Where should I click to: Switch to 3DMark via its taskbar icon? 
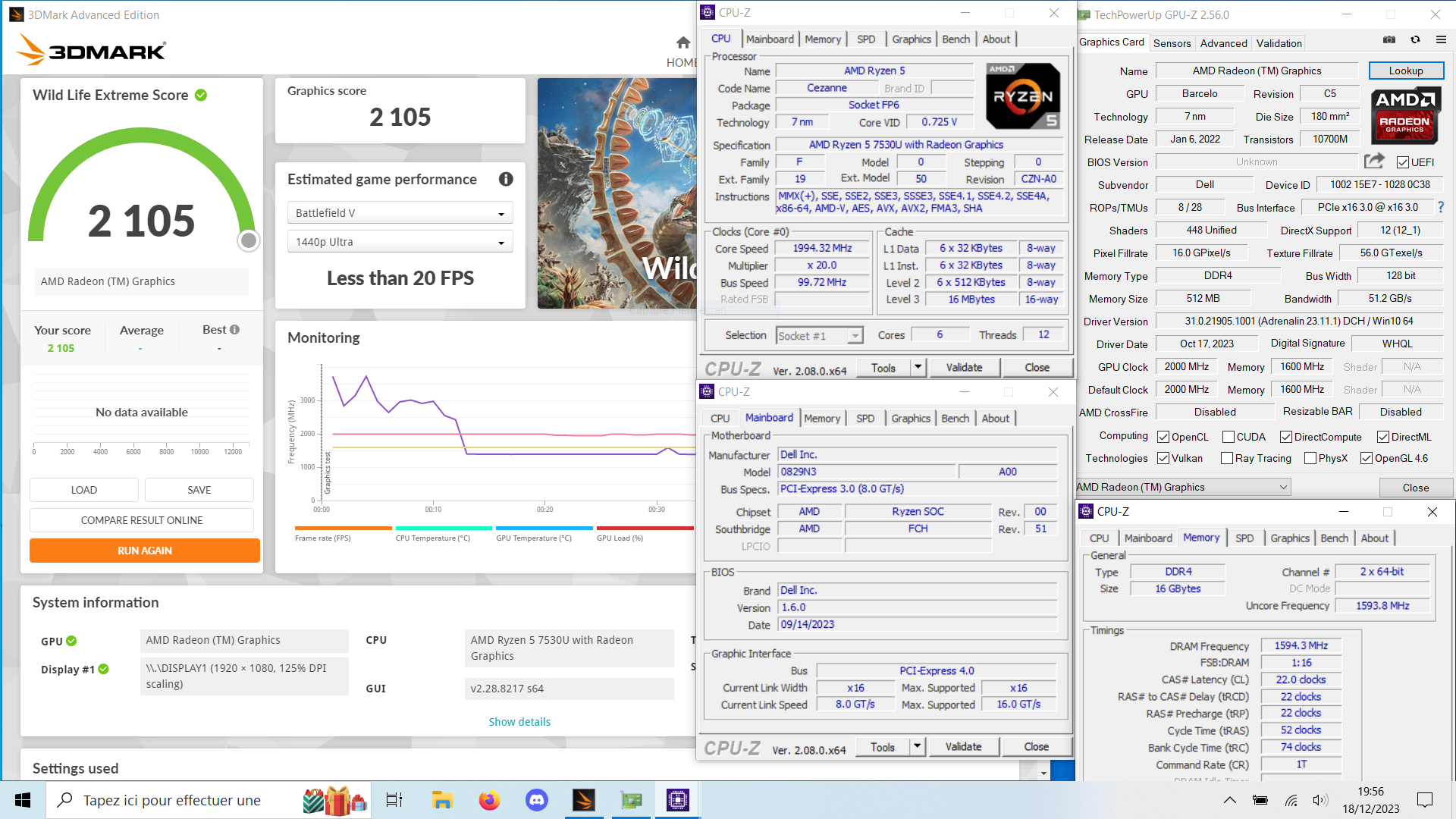pos(584,800)
